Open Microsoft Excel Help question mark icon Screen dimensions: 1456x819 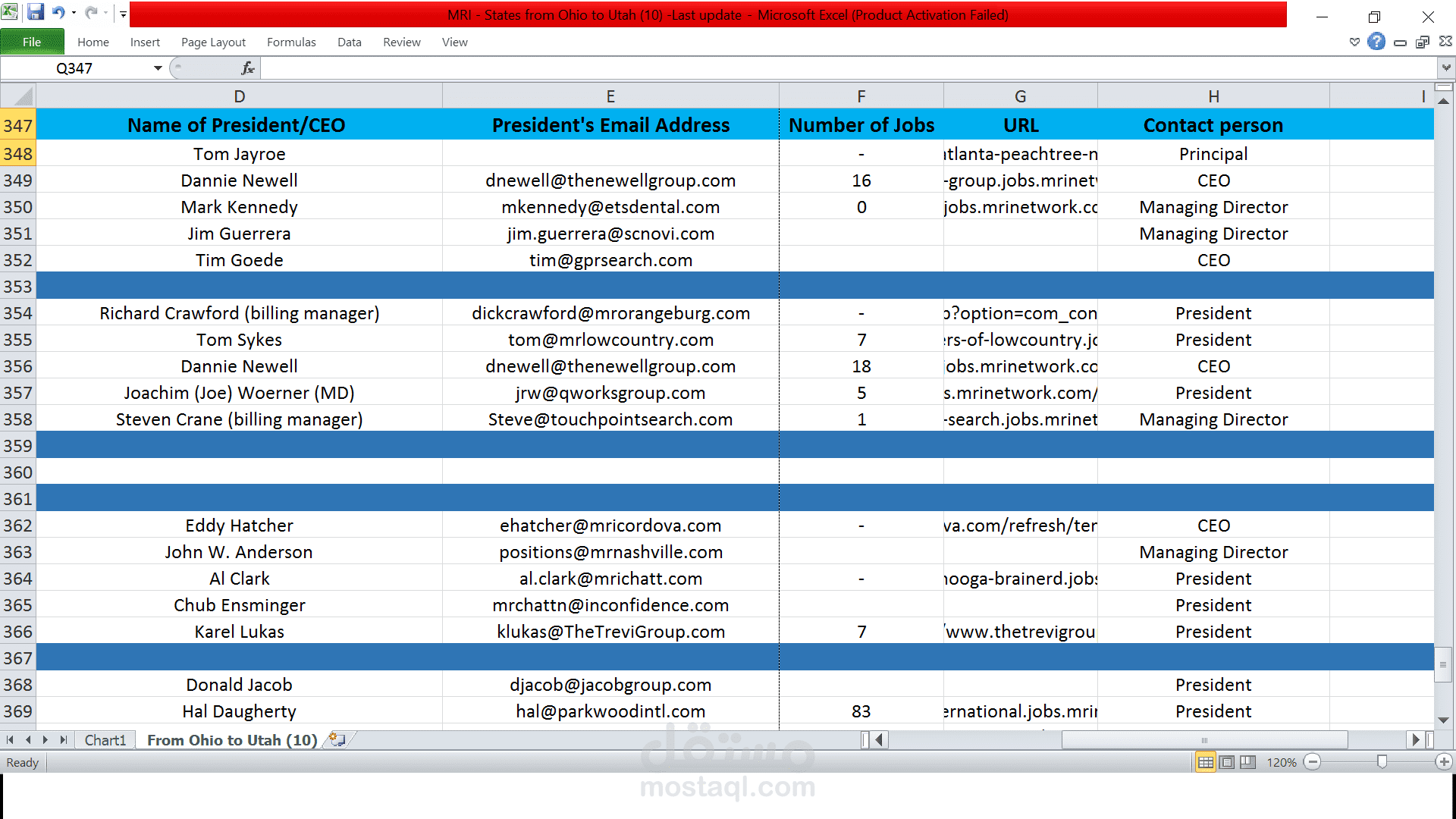[1376, 42]
